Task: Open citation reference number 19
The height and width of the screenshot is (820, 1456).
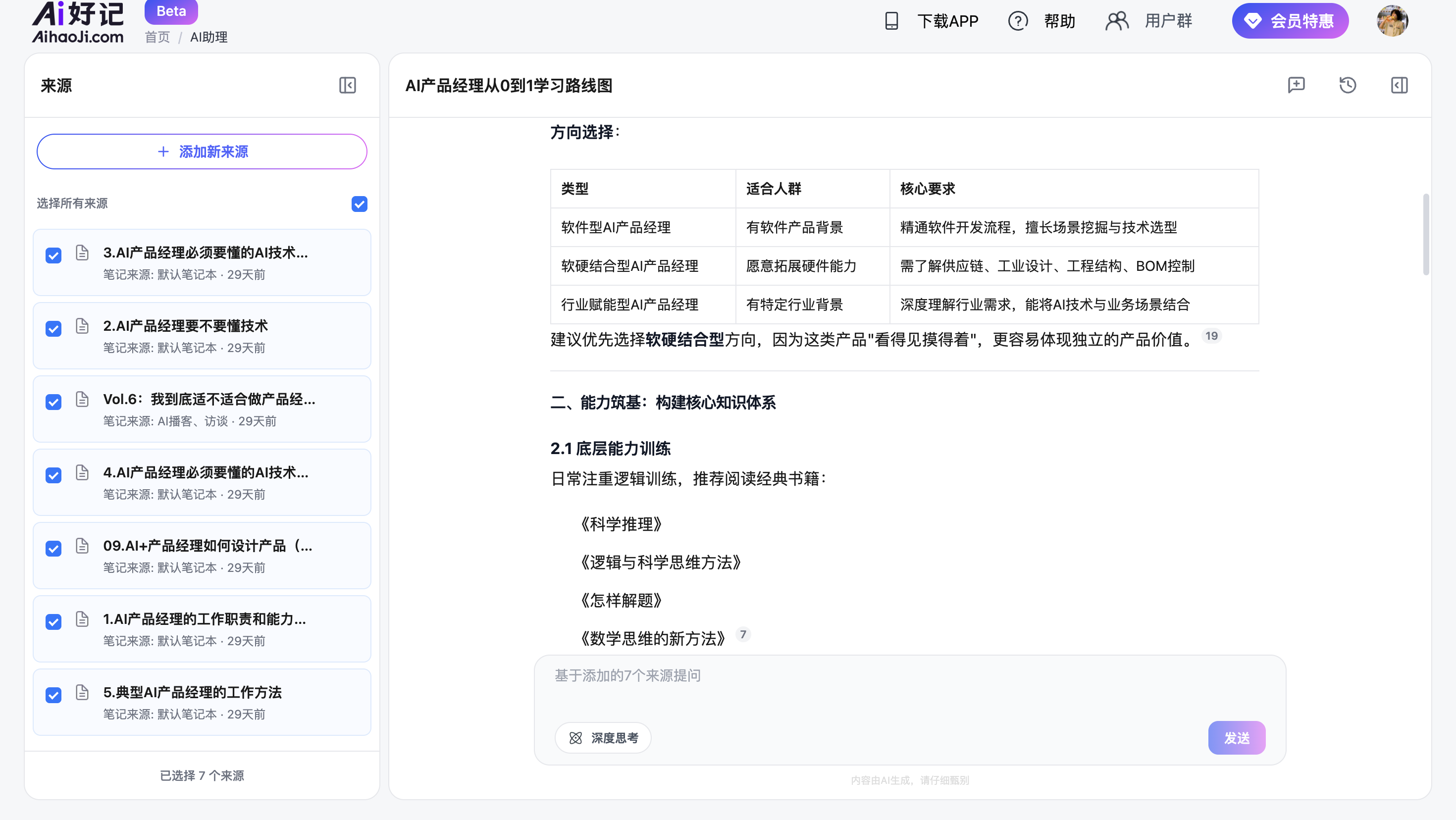Action: pos(1211,336)
